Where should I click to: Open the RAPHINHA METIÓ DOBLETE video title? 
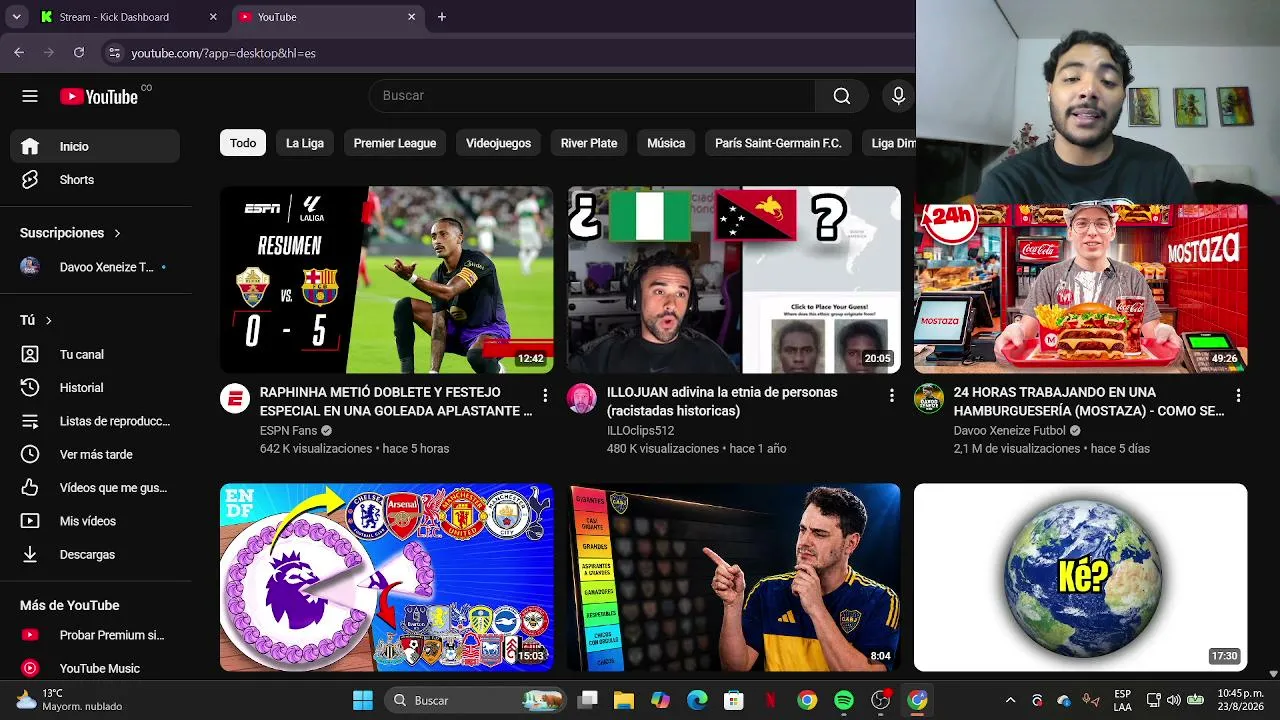click(396, 401)
